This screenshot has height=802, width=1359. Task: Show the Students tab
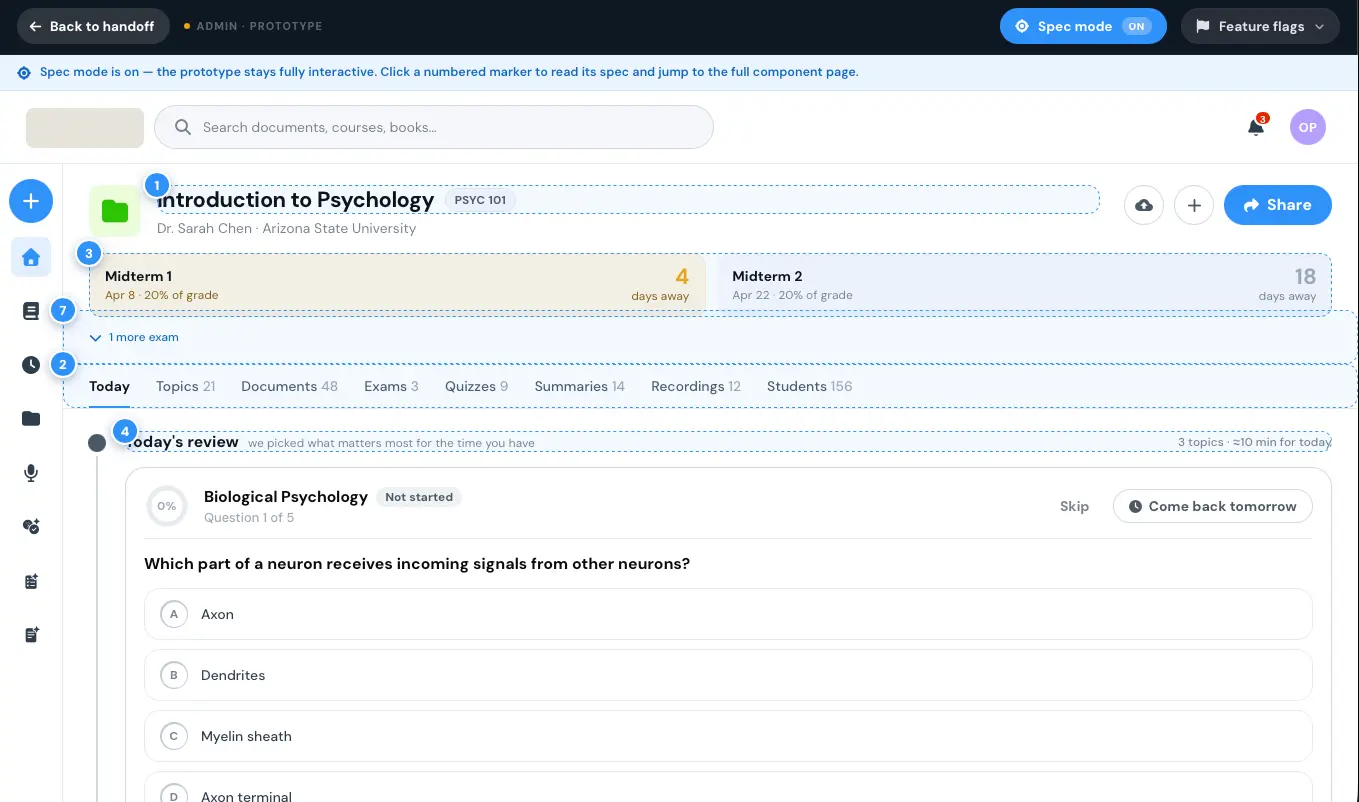(x=809, y=387)
